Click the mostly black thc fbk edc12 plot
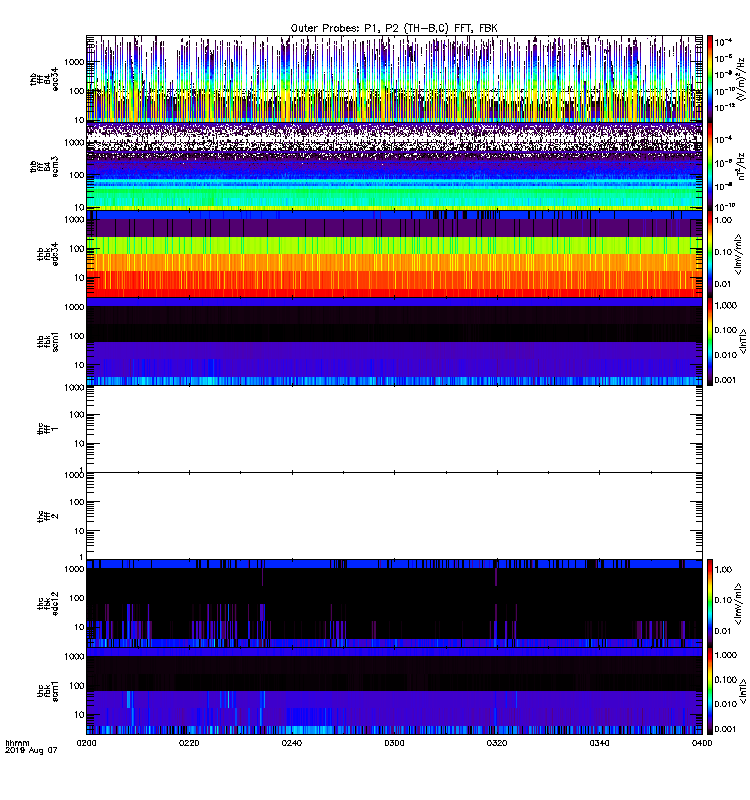The image size is (750, 800). coord(394,604)
